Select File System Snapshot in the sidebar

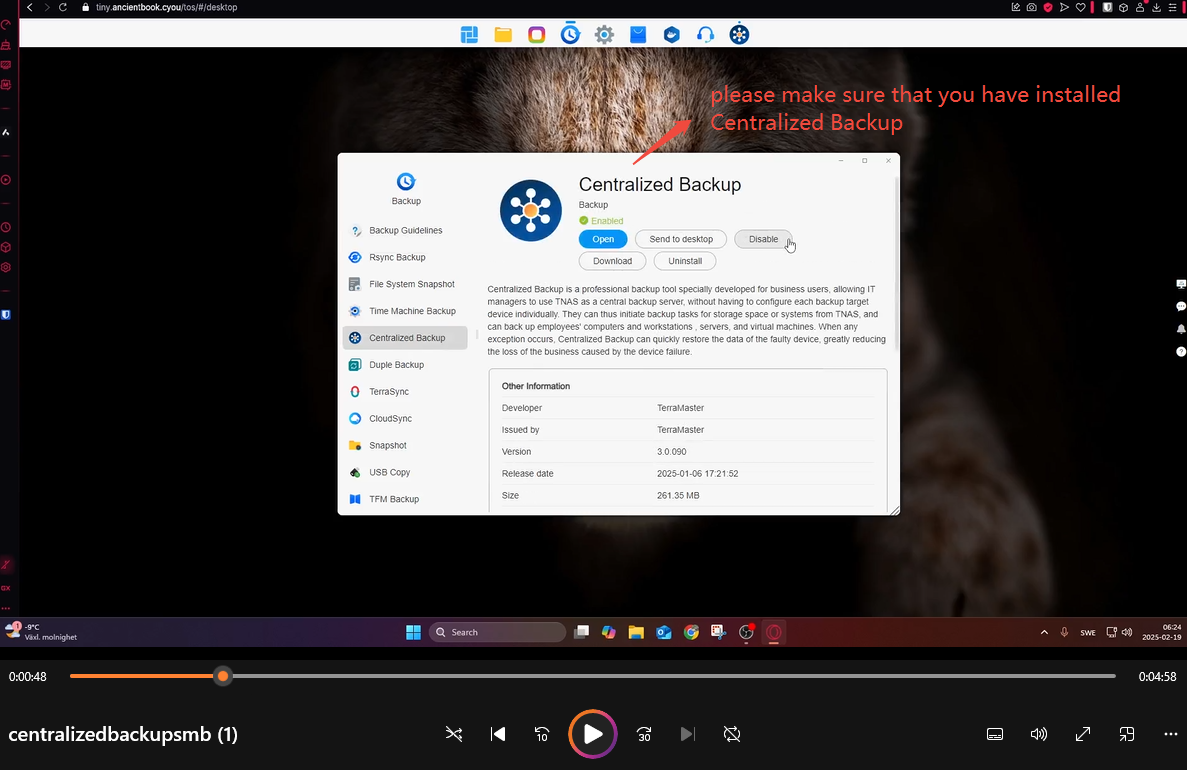(405, 284)
